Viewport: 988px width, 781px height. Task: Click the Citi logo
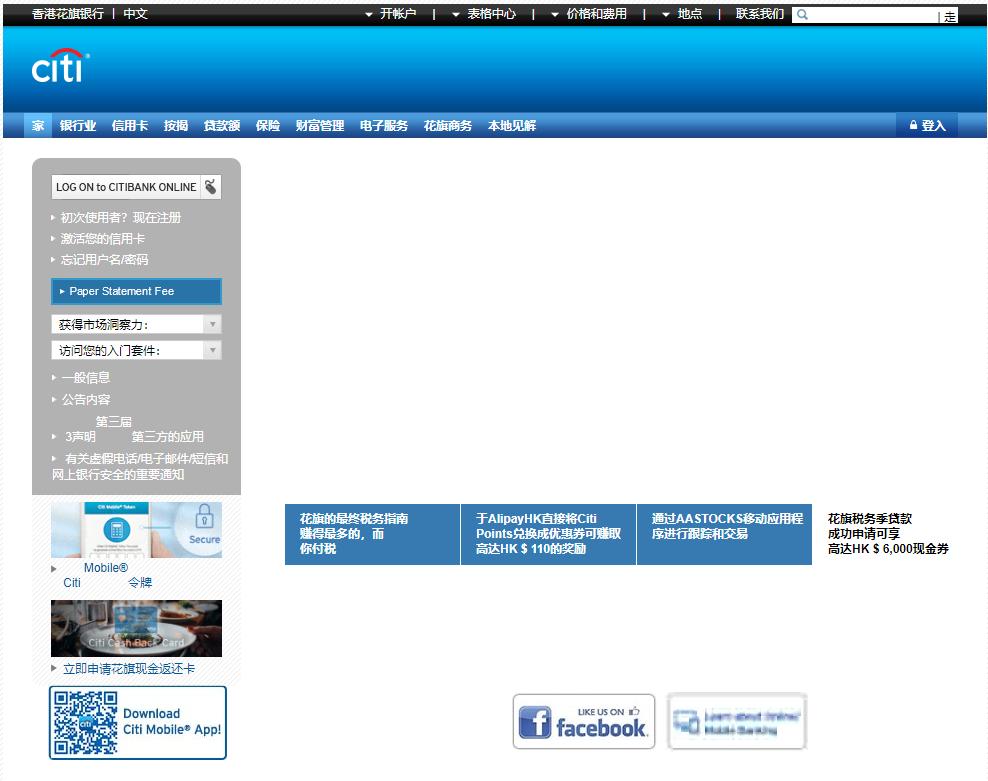[x=60, y=66]
